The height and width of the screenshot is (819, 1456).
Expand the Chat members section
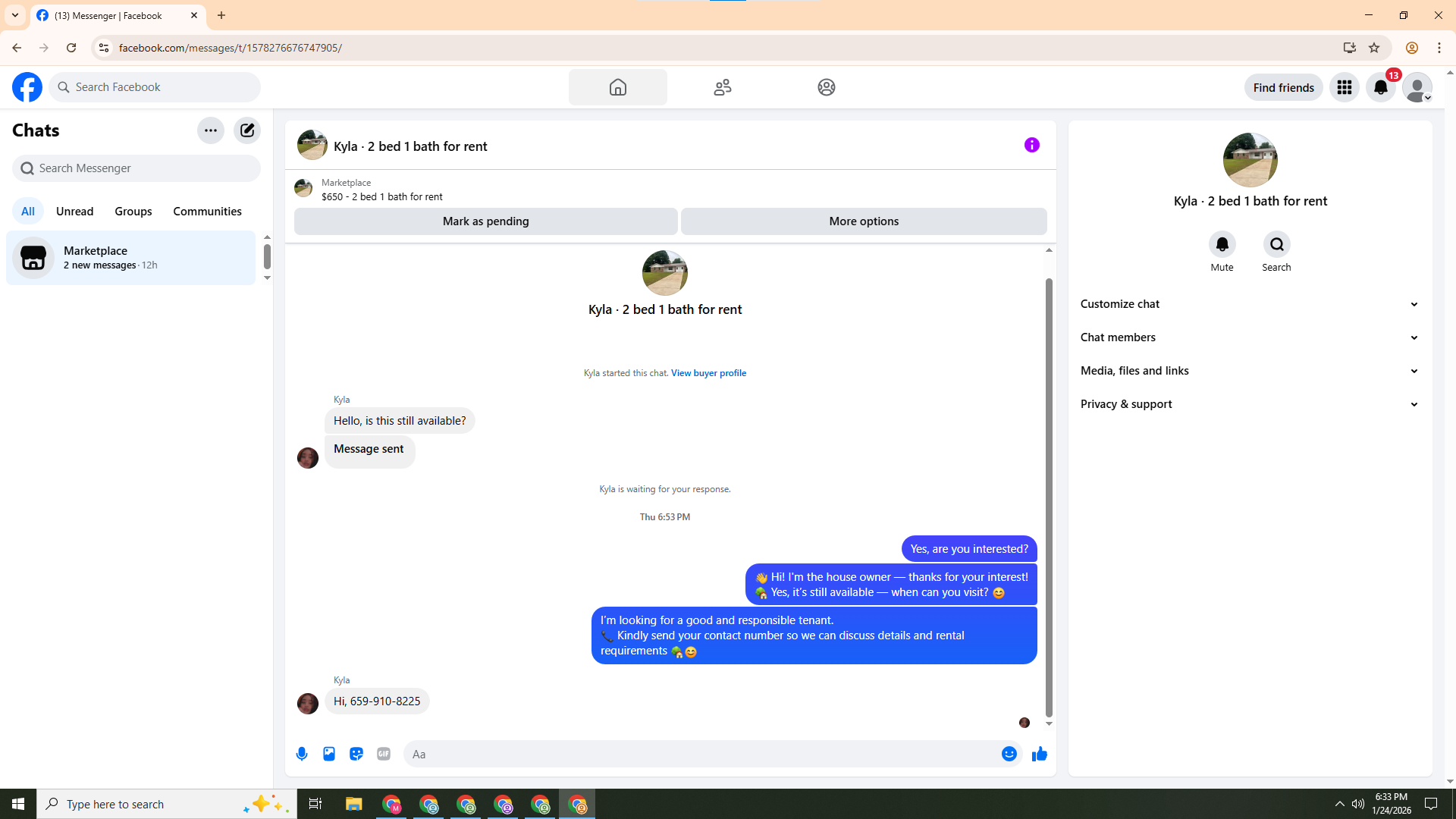[x=1250, y=337]
